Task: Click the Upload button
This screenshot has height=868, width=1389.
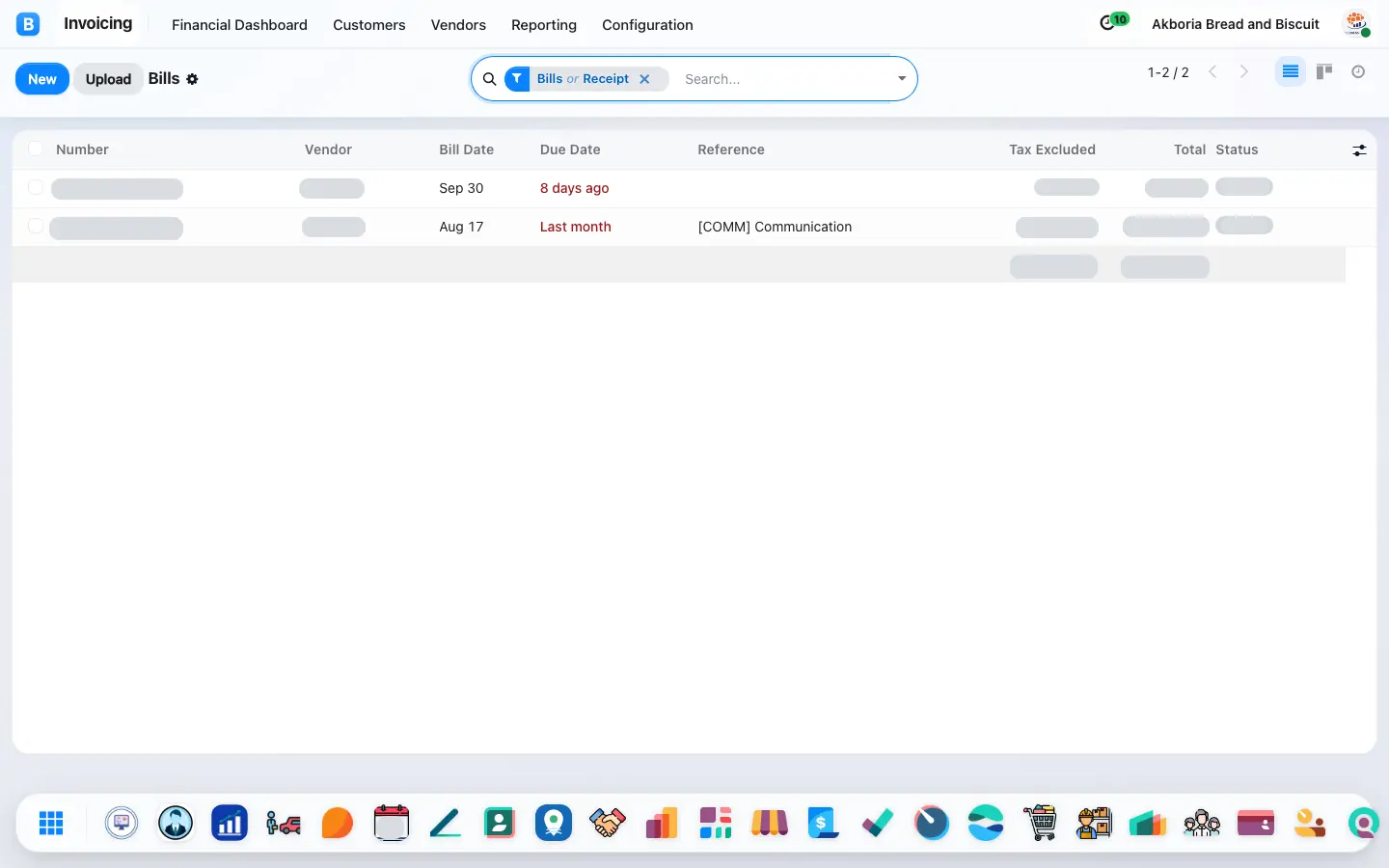Action: coord(108,79)
